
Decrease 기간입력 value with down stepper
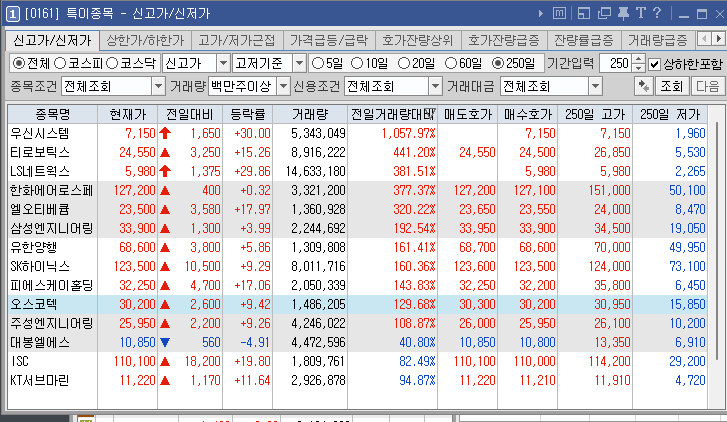coord(638,68)
